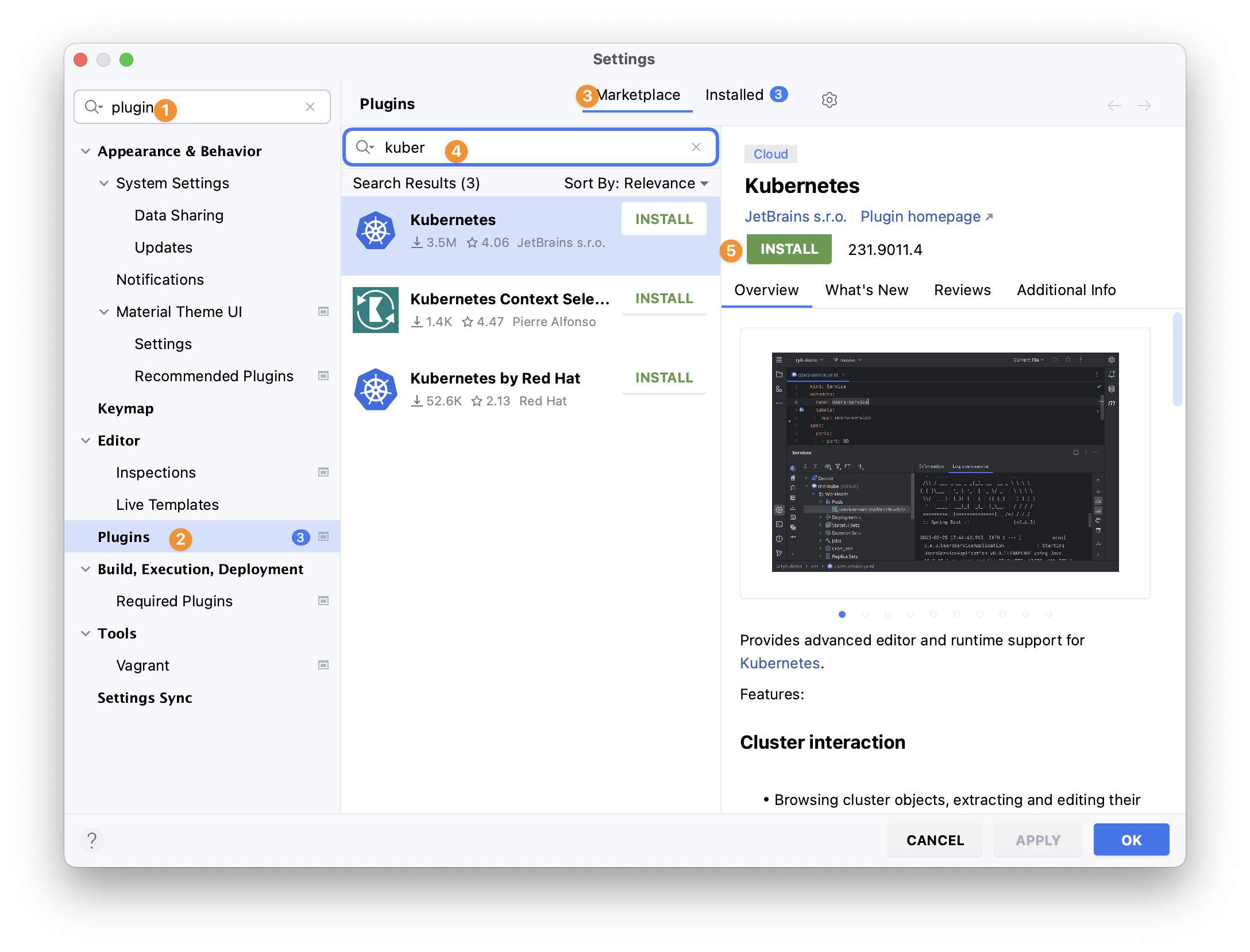Image resolution: width=1250 pixels, height=952 pixels.
Task: Navigate back with the left arrow icon
Action: (x=1114, y=106)
